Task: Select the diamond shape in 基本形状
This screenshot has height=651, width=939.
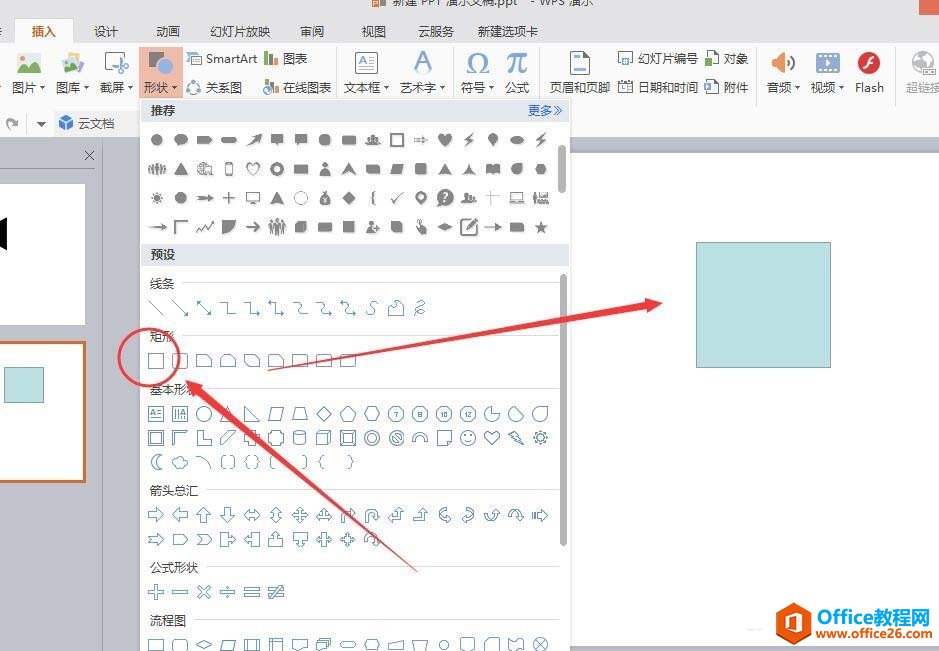Action: [x=323, y=414]
